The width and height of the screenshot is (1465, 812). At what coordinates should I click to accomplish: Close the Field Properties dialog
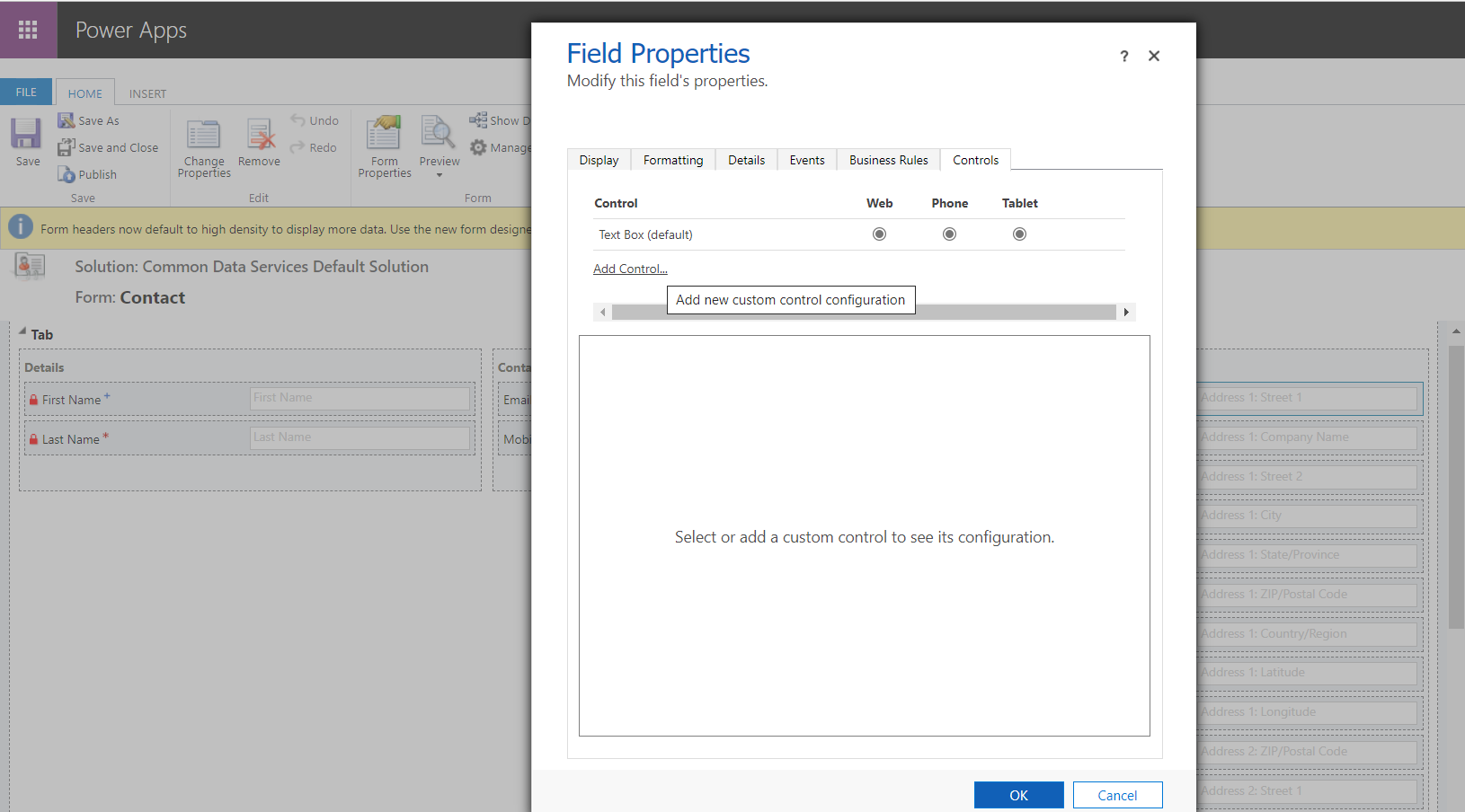tap(1154, 56)
